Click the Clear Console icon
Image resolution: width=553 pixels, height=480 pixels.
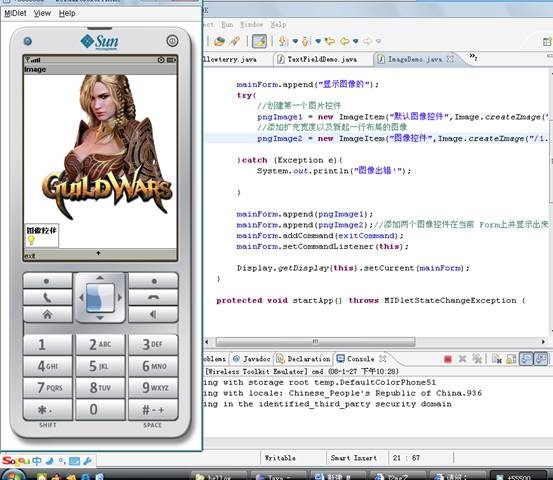click(x=497, y=359)
